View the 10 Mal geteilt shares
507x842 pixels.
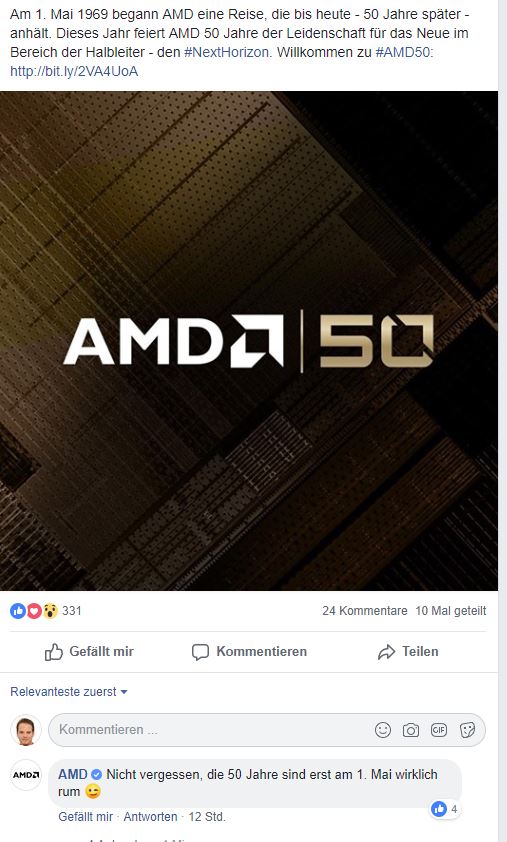[x=451, y=611]
